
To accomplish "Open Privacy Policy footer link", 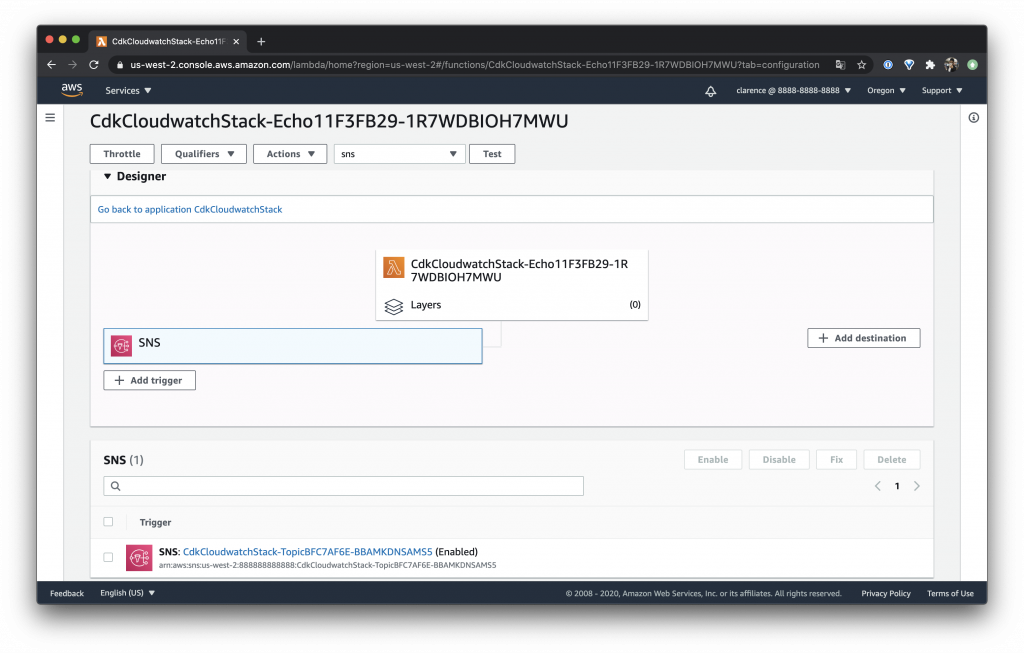I will 886,594.
